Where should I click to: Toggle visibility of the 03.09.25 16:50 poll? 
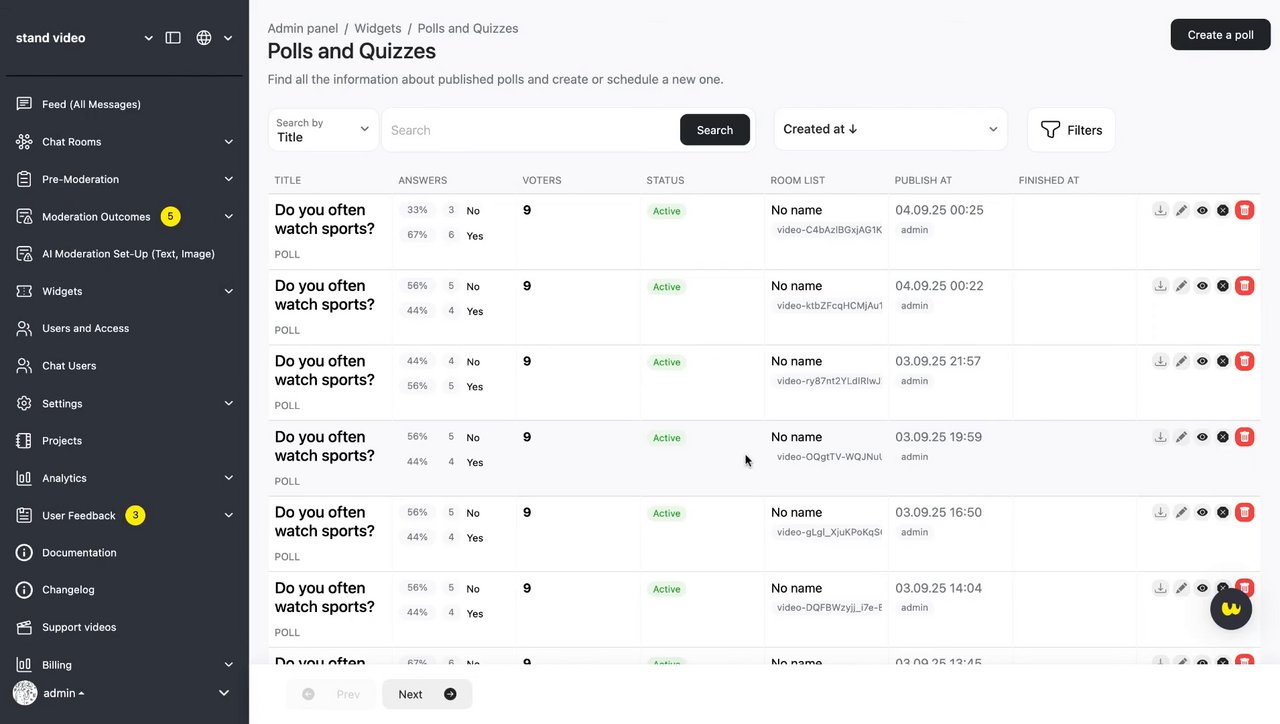(1202, 512)
